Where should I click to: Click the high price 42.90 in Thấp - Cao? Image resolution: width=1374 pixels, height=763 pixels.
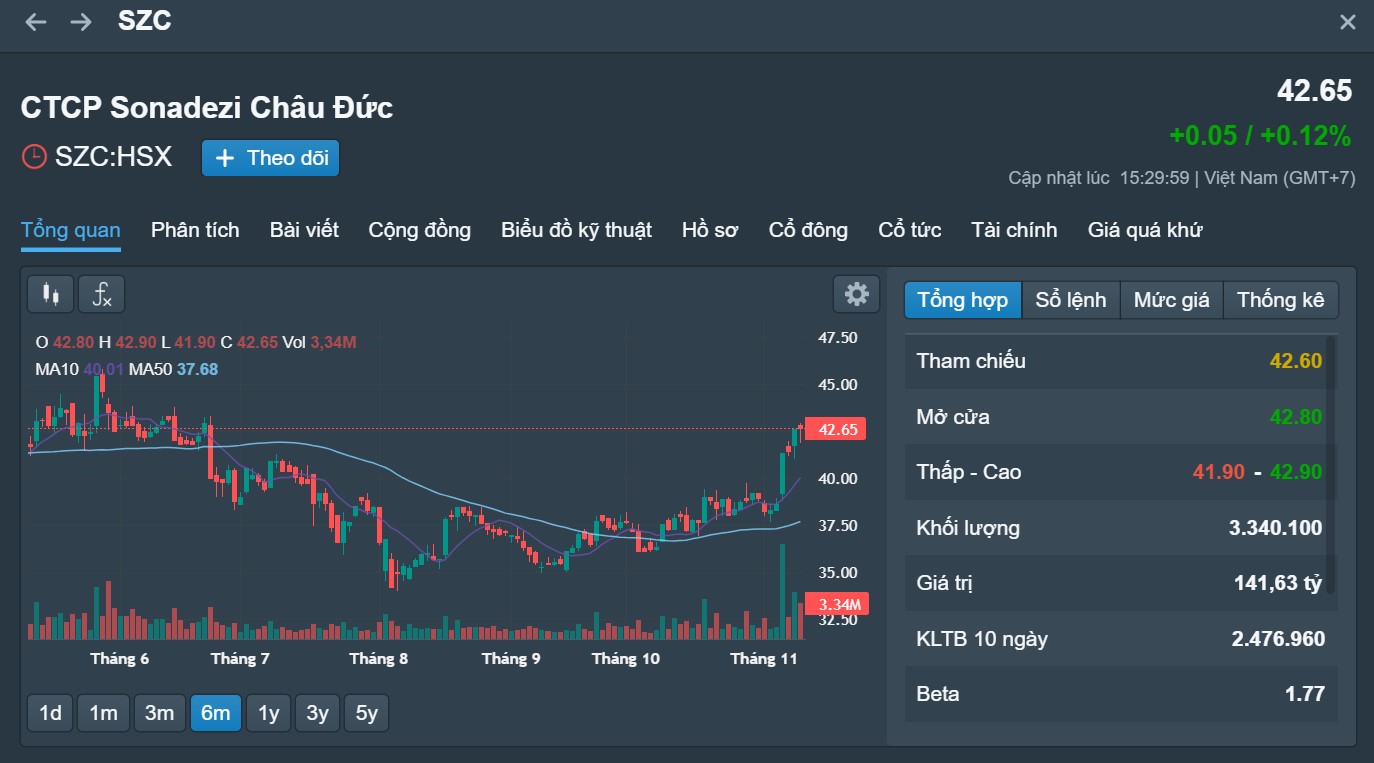[x=1296, y=472]
